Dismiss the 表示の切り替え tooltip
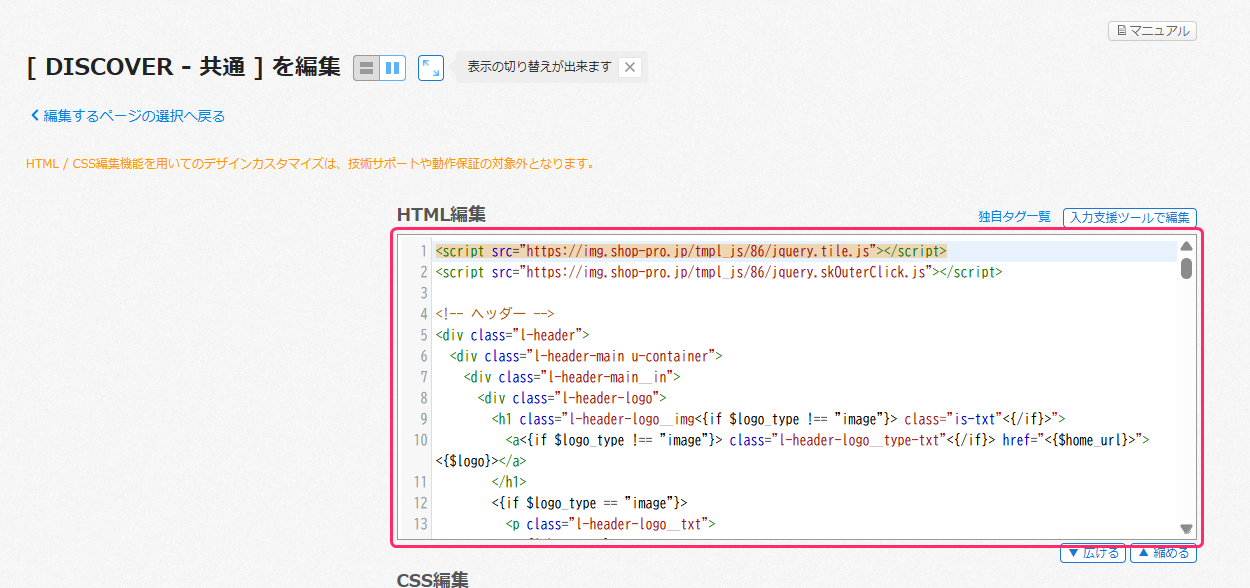The height and width of the screenshot is (588, 1250). coord(629,68)
